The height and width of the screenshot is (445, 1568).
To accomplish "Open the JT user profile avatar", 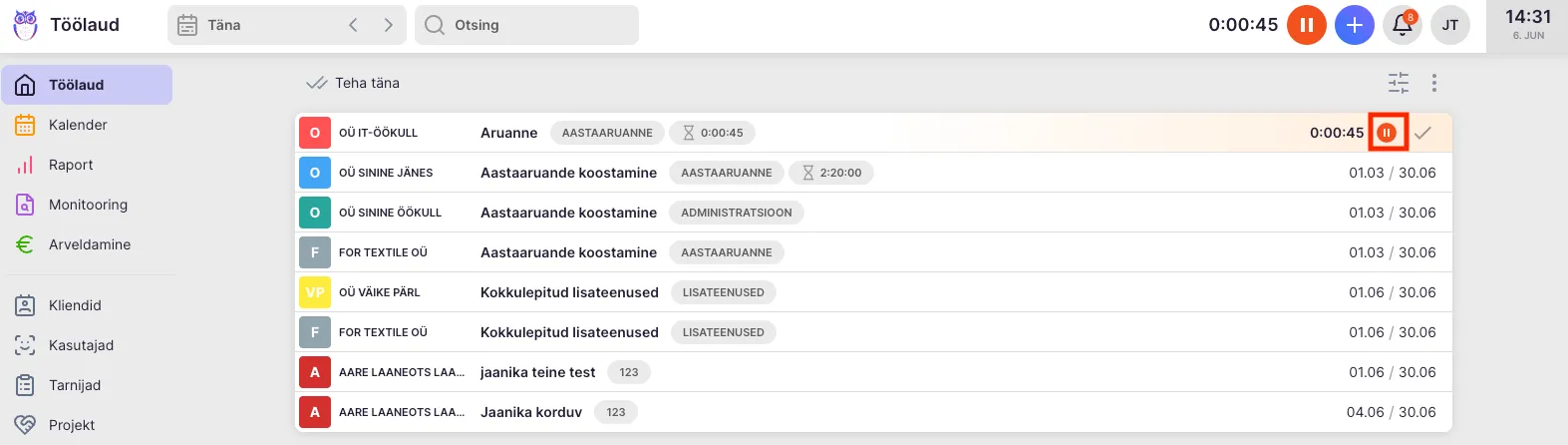I will (x=1449, y=25).
